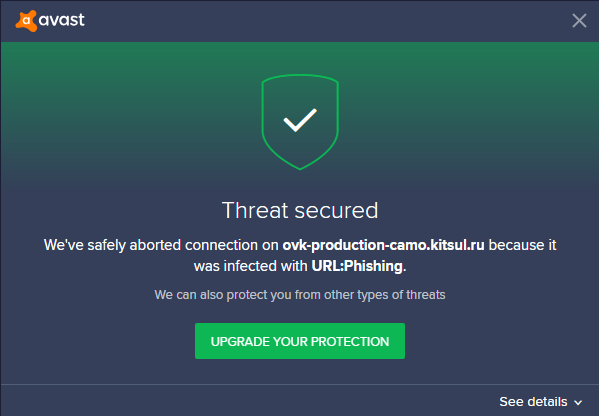599x416 pixels.
Task: Close the Avast threat popup
Action: (579, 21)
